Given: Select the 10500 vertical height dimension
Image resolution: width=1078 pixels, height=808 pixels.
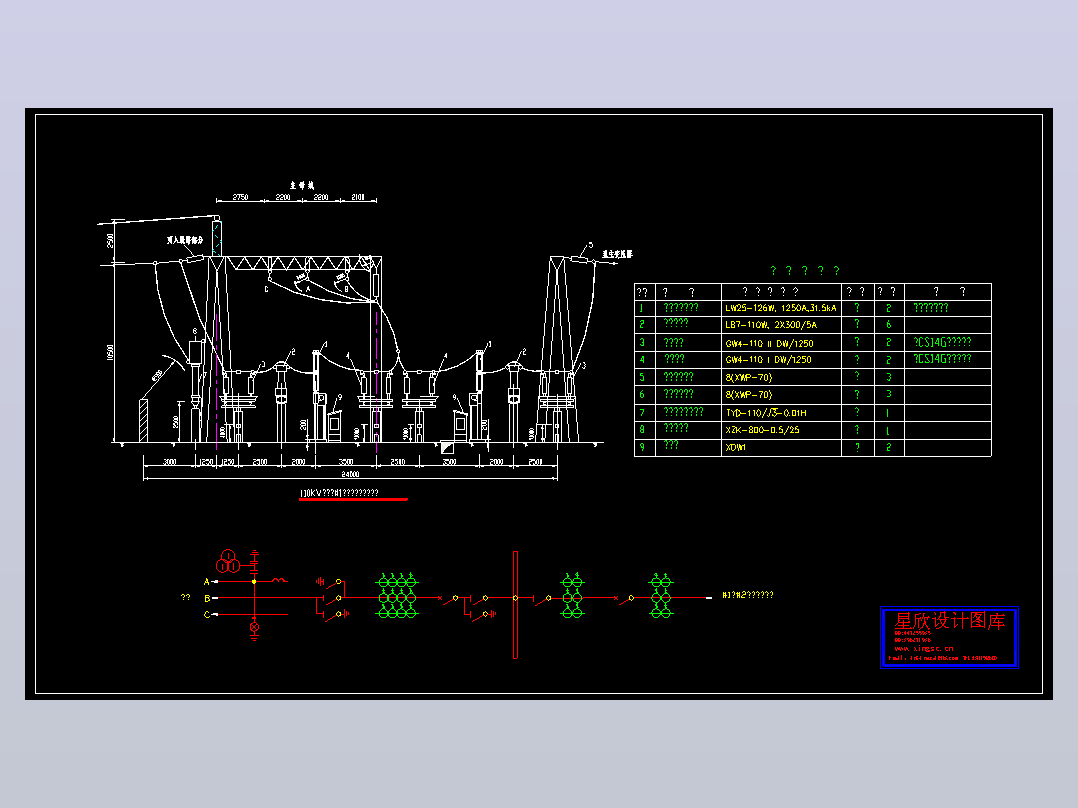Looking at the screenshot, I should tap(110, 352).
